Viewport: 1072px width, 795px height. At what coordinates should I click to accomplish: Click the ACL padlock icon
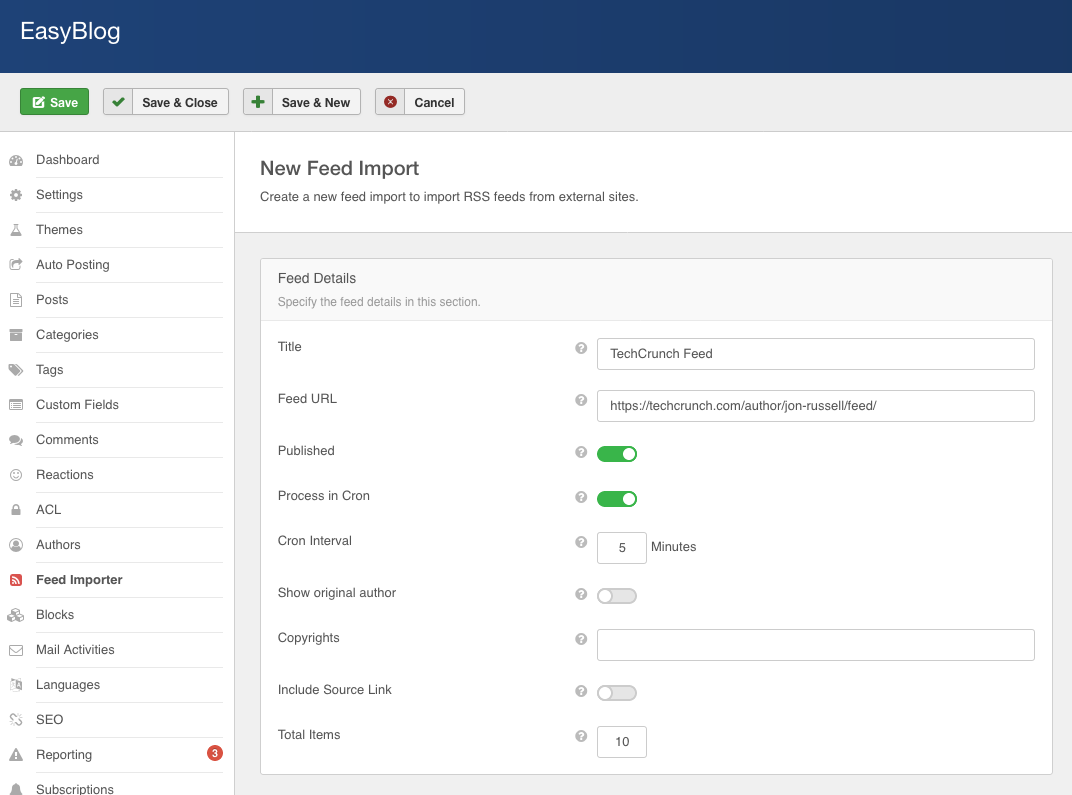[x=16, y=510]
